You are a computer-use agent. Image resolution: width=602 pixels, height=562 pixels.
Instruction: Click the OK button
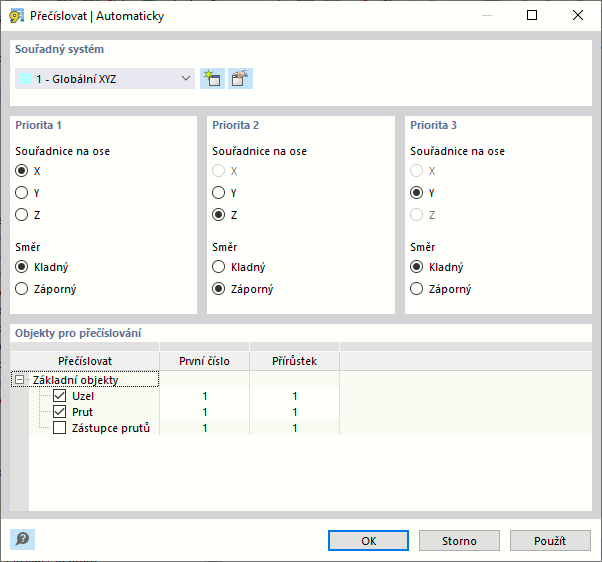coord(368,540)
